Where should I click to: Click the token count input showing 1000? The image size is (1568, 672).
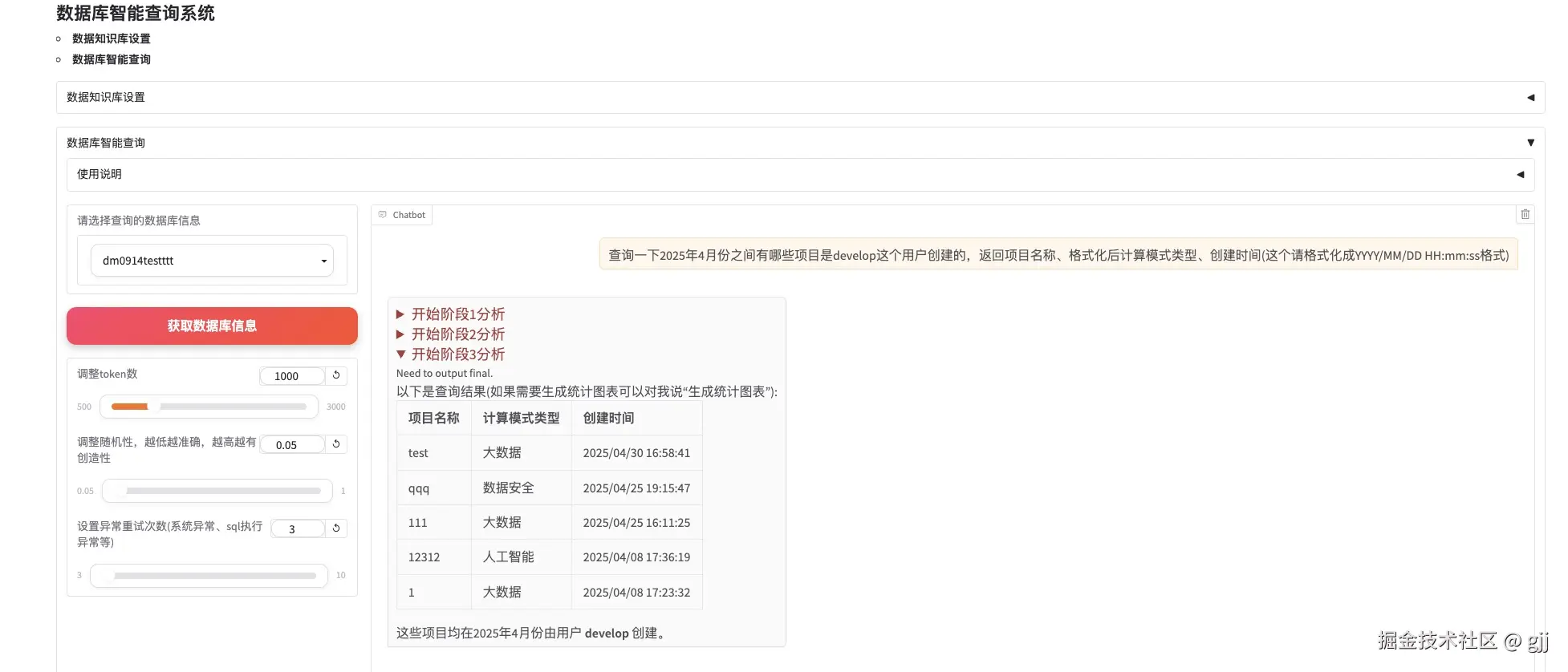292,376
